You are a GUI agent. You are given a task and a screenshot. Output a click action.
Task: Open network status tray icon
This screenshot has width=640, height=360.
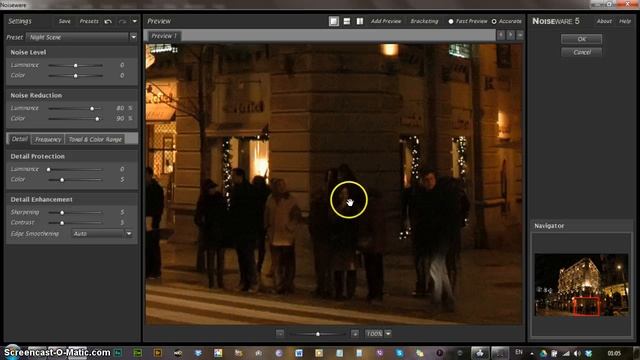(566, 353)
